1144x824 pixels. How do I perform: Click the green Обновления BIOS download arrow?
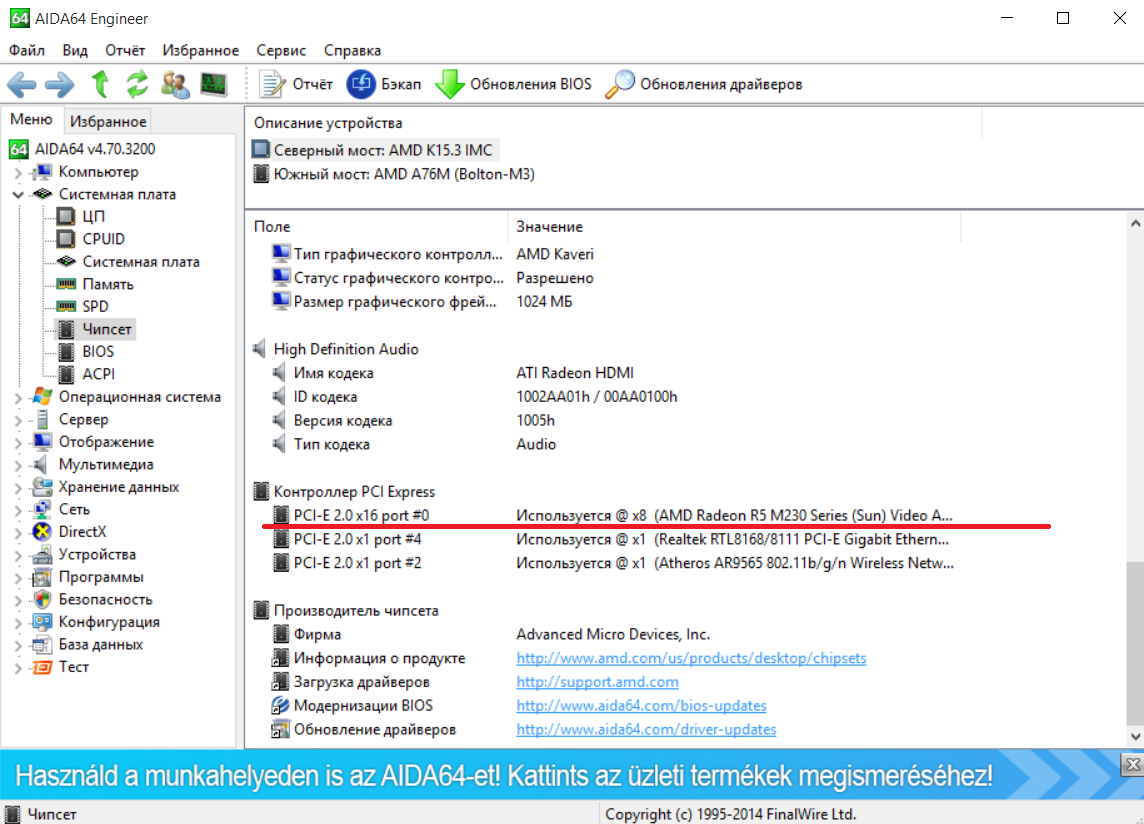click(449, 84)
